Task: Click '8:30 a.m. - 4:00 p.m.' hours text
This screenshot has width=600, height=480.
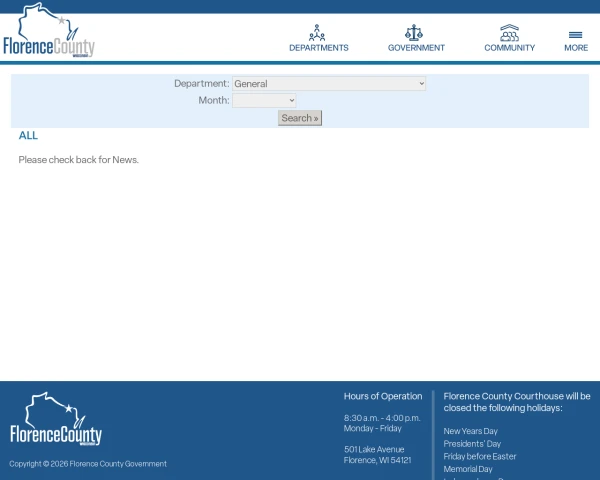Action: pos(382,418)
